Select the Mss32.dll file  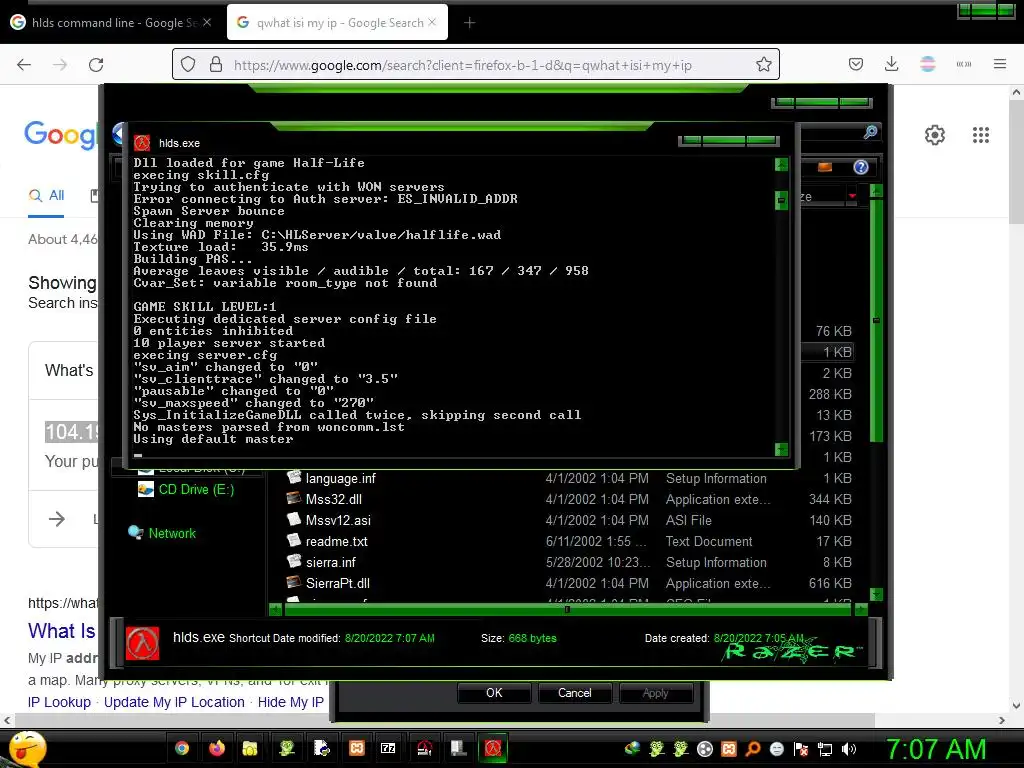334,500
